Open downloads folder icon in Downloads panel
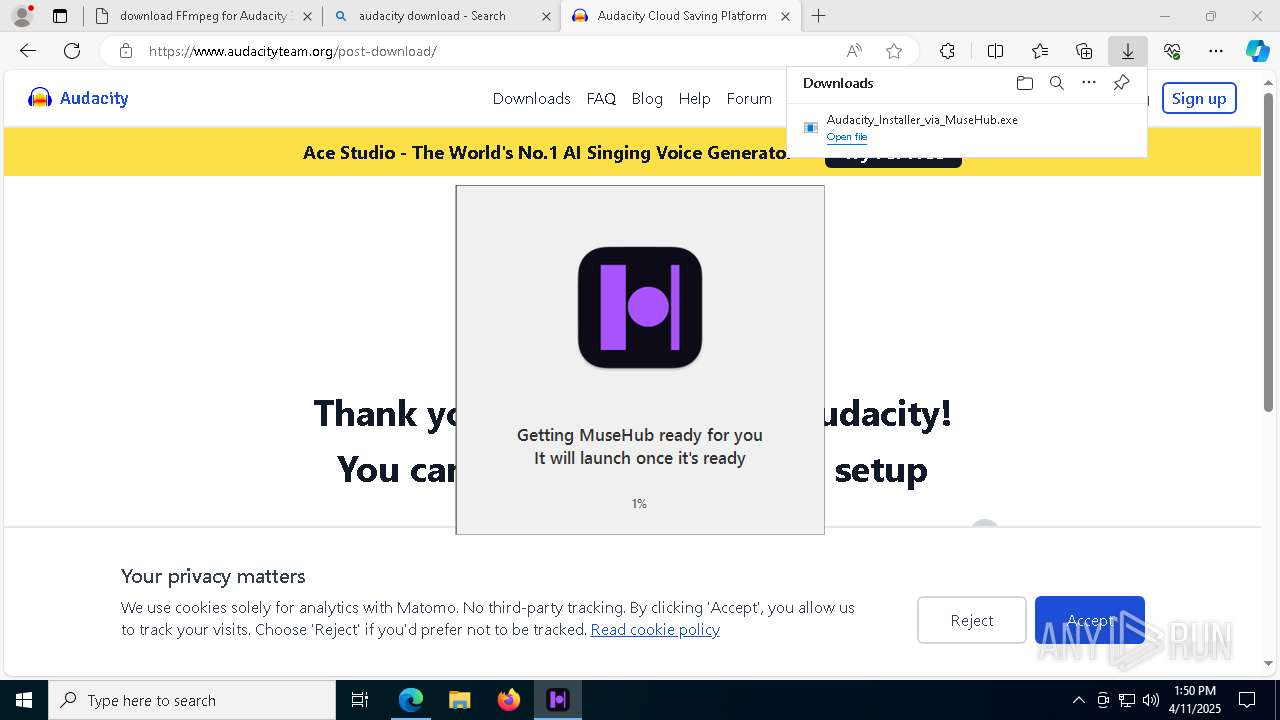This screenshot has width=1280, height=720. pos(1024,83)
